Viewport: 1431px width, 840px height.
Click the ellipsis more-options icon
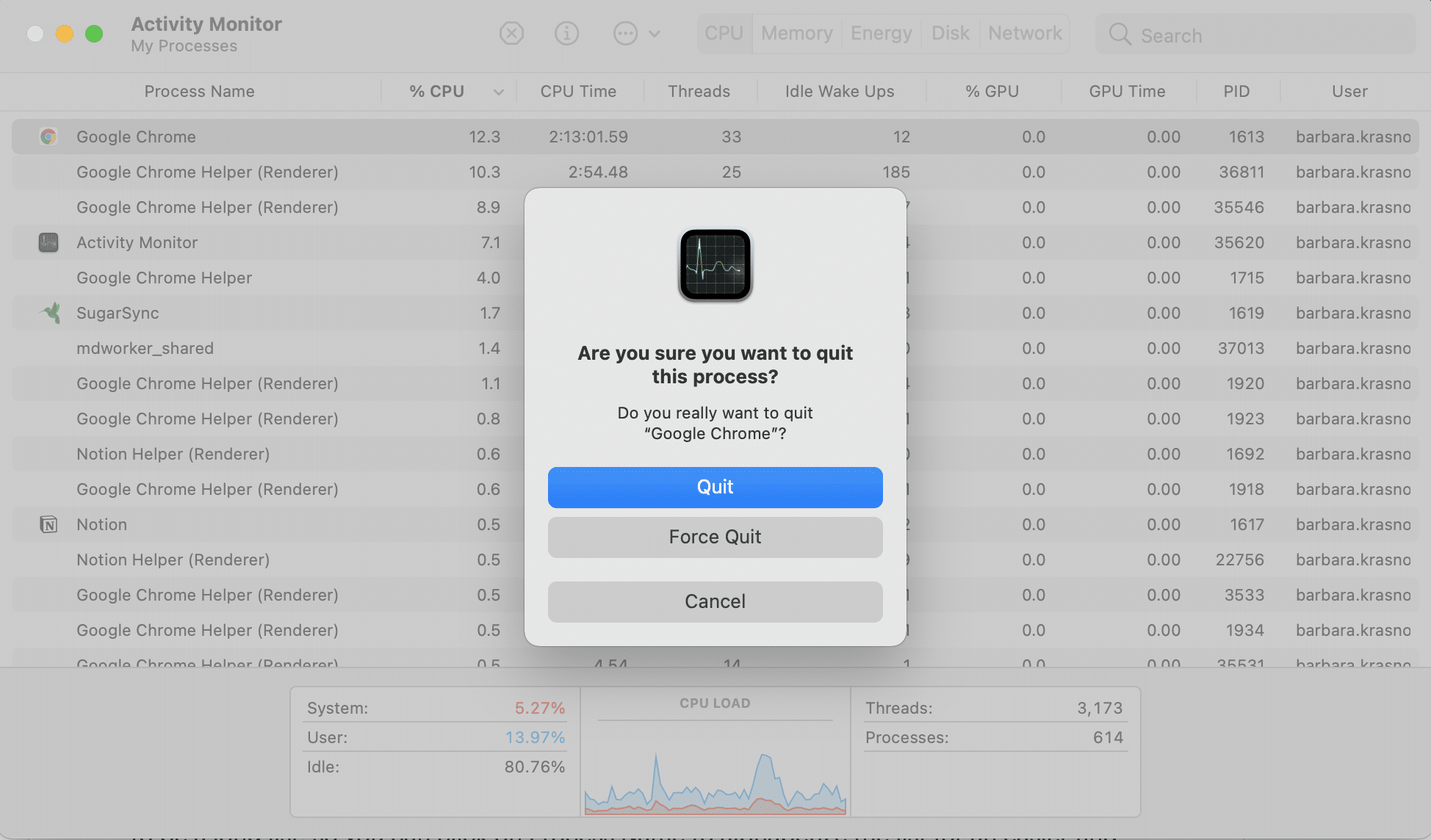click(x=625, y=33)
